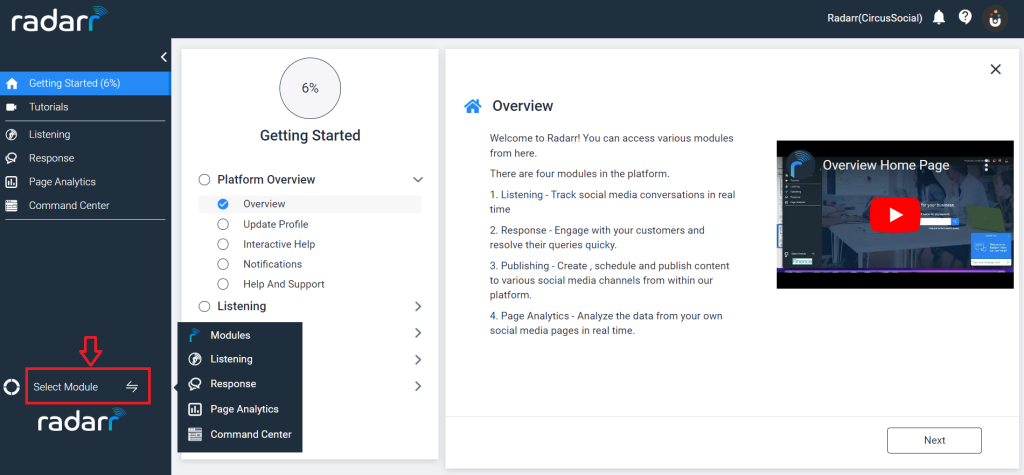
Task: Choose Listening in the modules popup
Action: click(x=240, y=359)
